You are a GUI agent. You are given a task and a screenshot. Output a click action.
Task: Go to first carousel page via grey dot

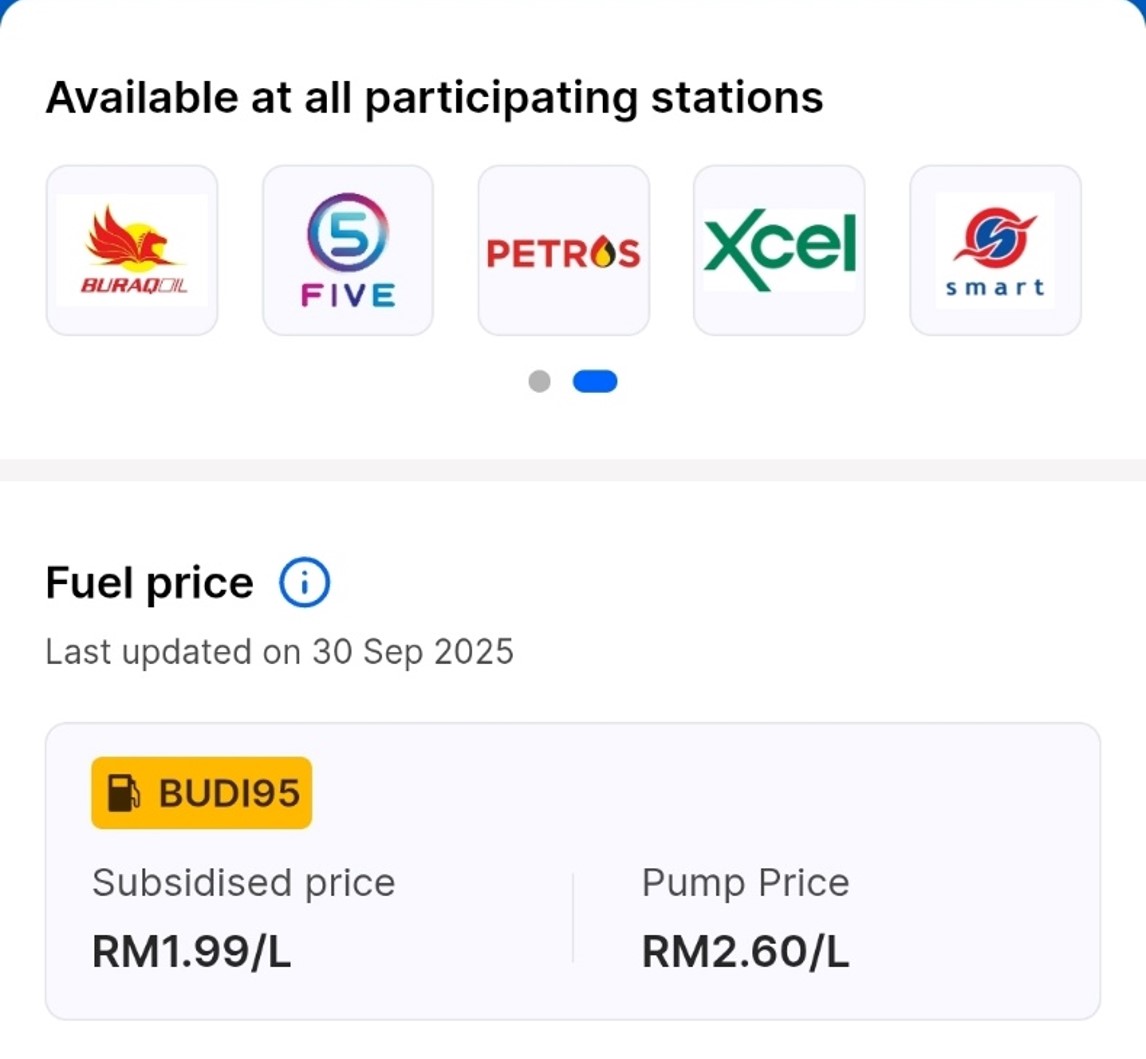coord(539,381)
